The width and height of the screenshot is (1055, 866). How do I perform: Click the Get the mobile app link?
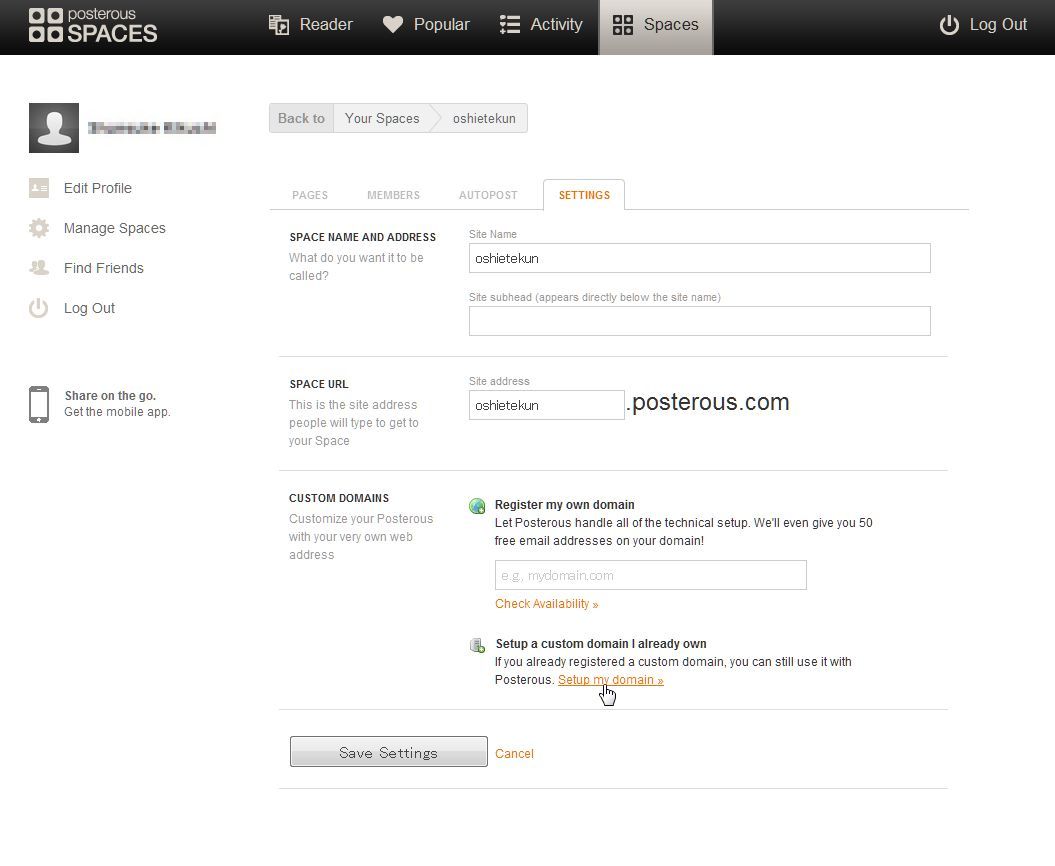click(x=117, y=412)
